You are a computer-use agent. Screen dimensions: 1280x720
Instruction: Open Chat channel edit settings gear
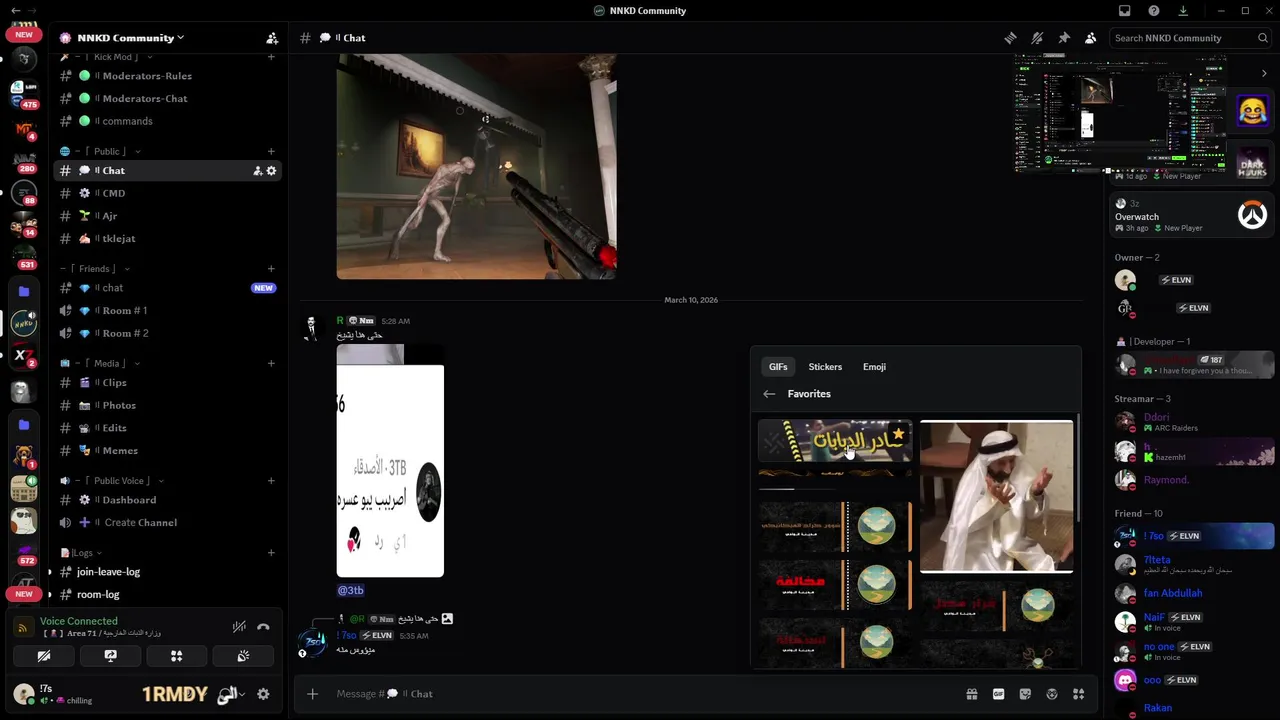click(271, 171)
